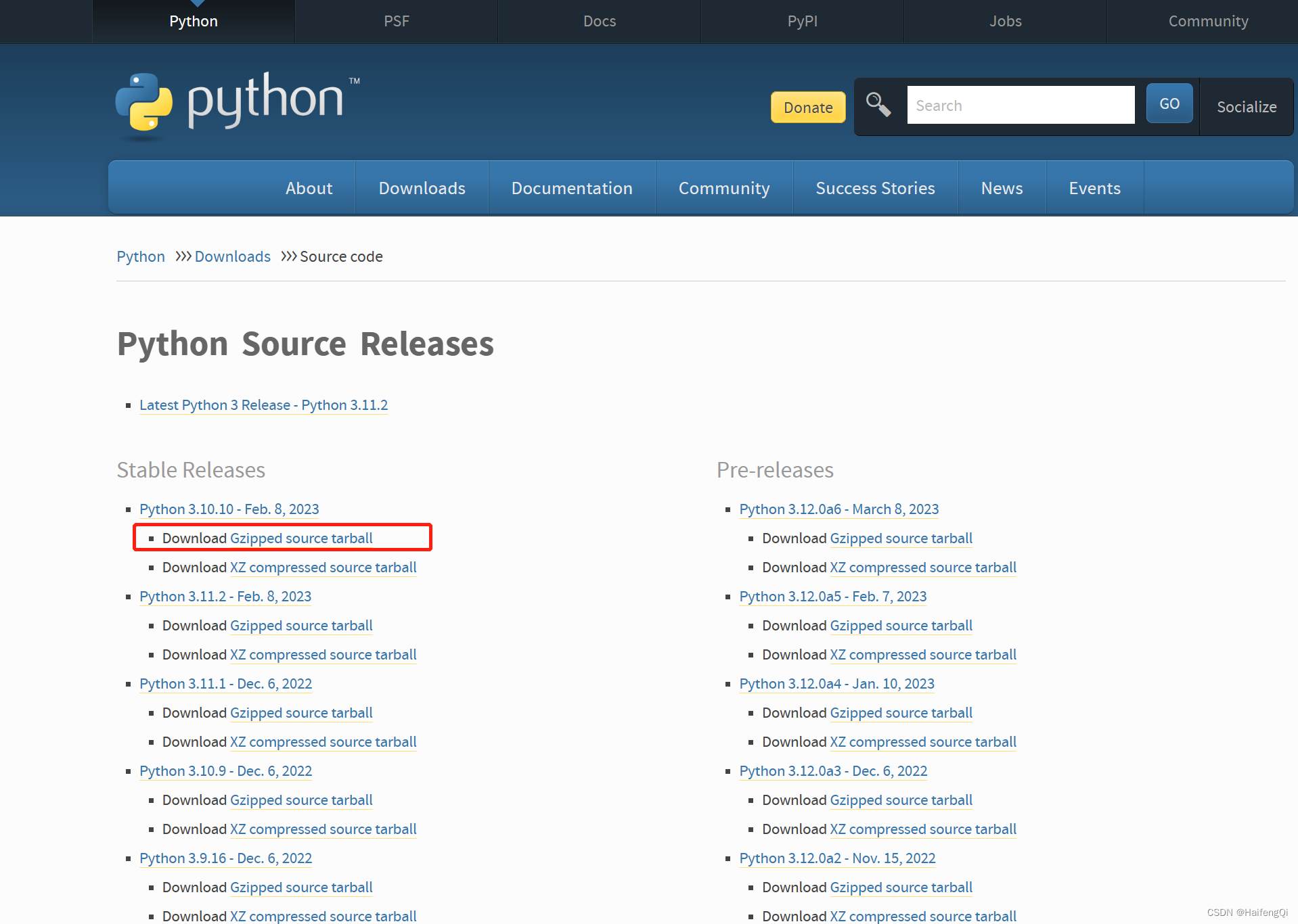The height and width of the screenshot is (924, 1298).
Task: Focus the Search input field
Action: click(x=1021, y=105)
